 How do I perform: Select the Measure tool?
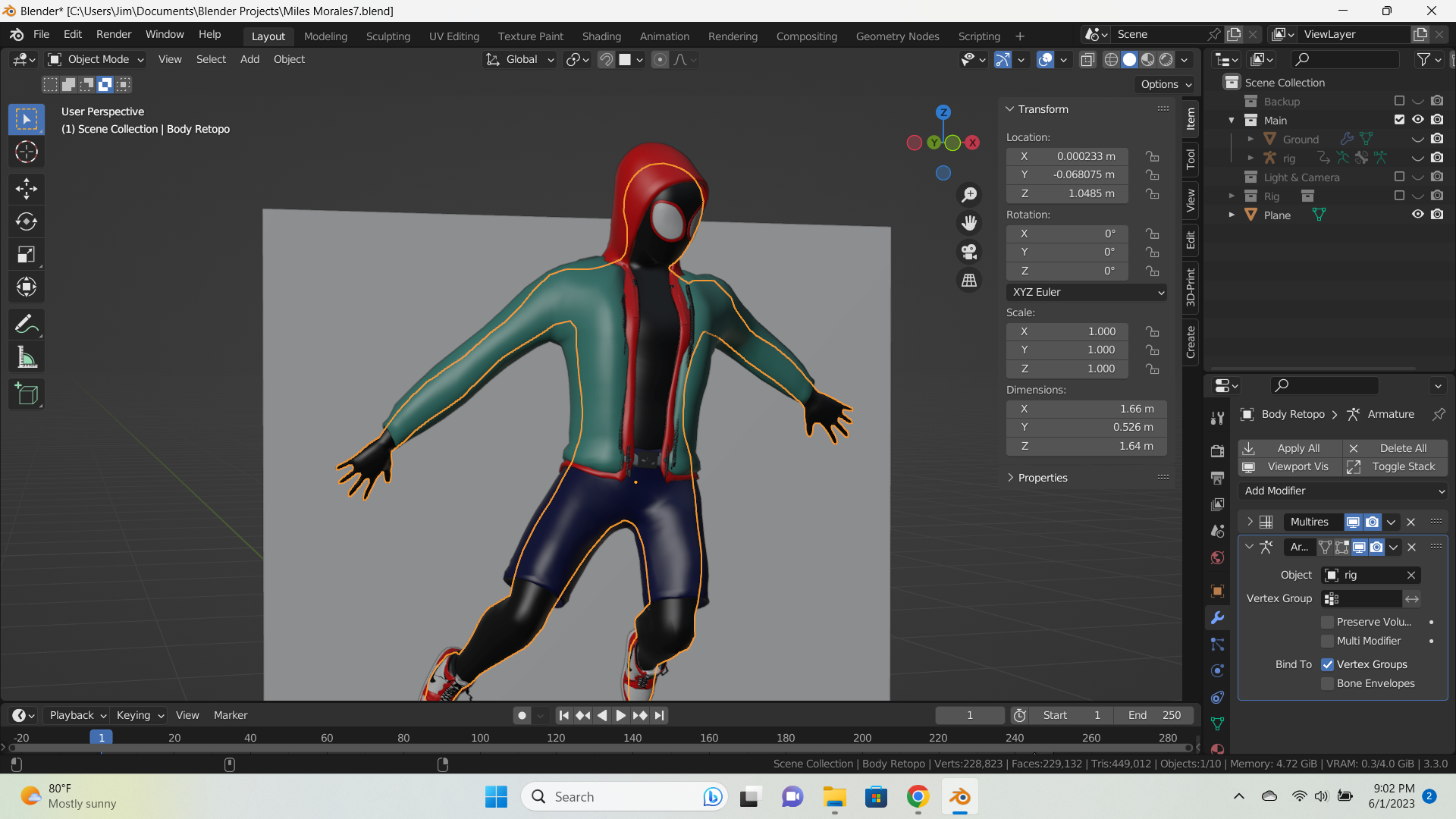pyautogui.click(x=27, y=358)
